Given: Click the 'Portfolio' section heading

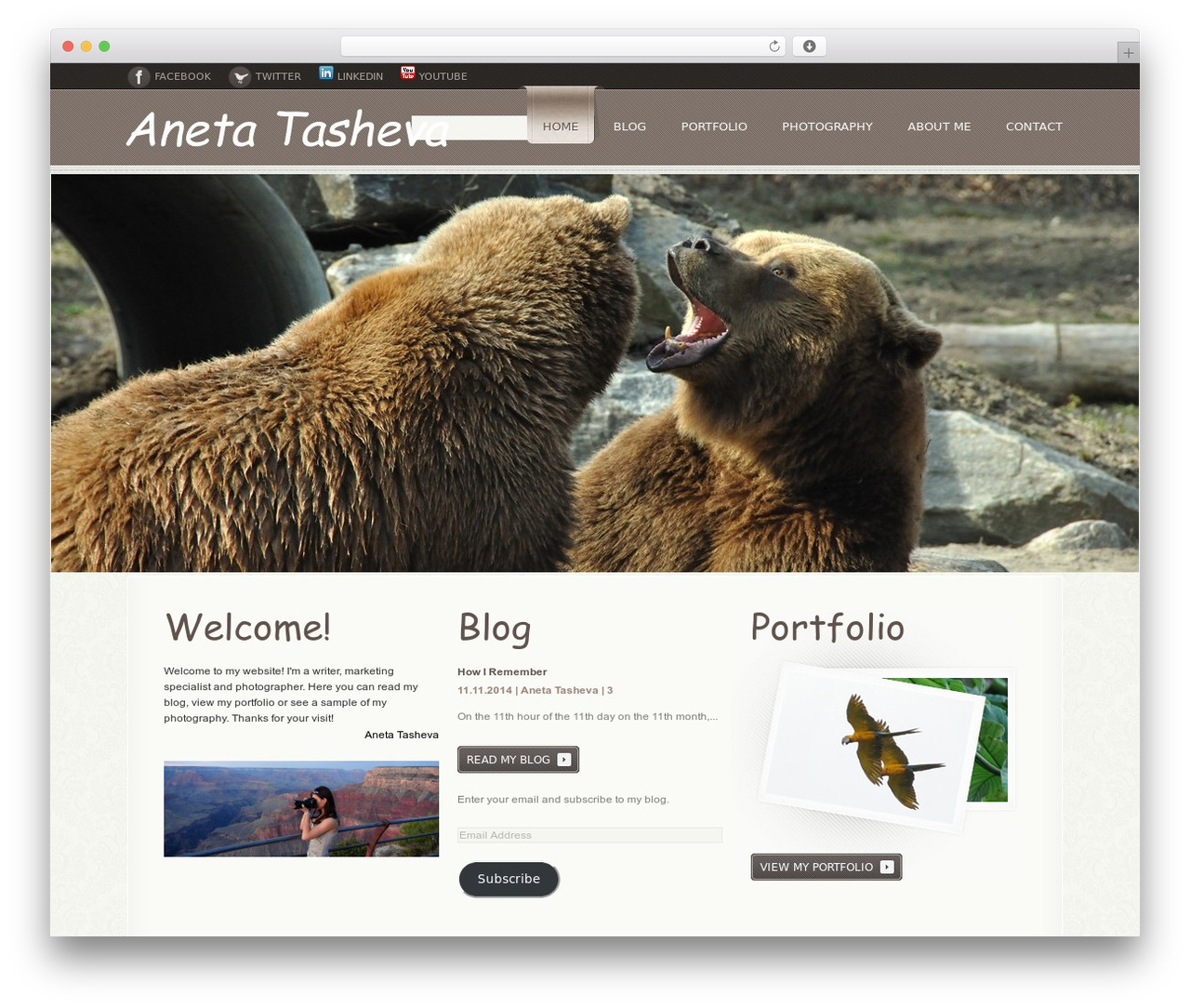Looking at the screenshot, I should click(x=827, y=628).
